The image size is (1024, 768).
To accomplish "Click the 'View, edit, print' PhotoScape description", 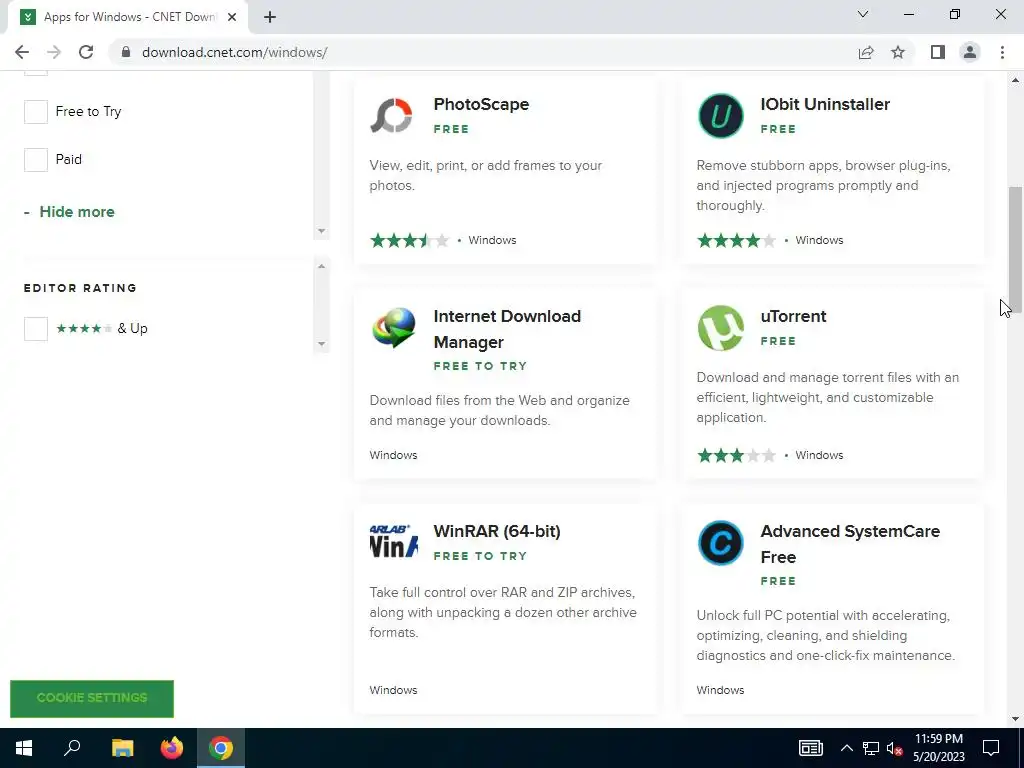I will [486, 175].
